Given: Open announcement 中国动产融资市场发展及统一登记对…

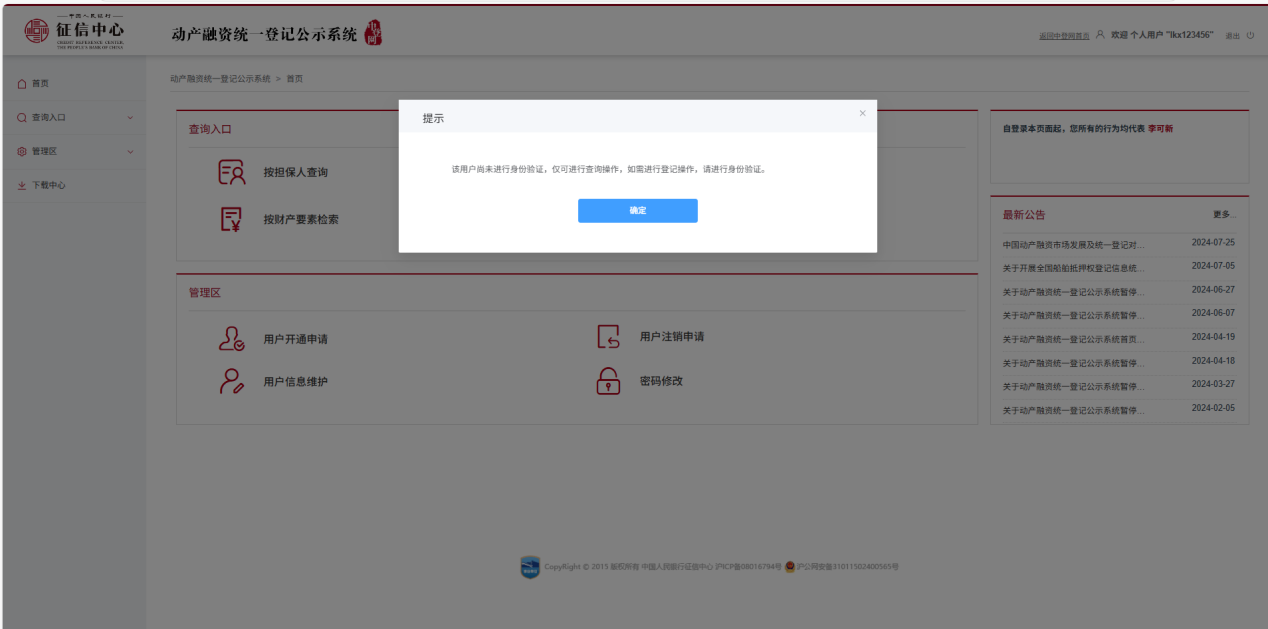Looking at the screenshot, I should click(1073, 244).
